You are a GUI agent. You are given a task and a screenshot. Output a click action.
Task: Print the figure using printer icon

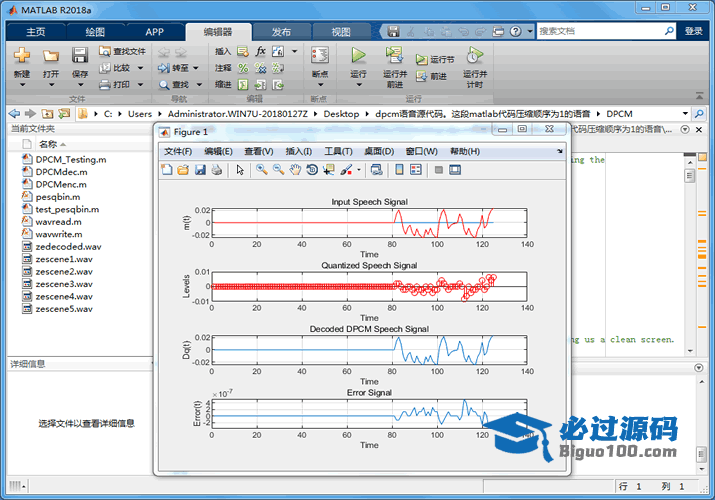217,170
